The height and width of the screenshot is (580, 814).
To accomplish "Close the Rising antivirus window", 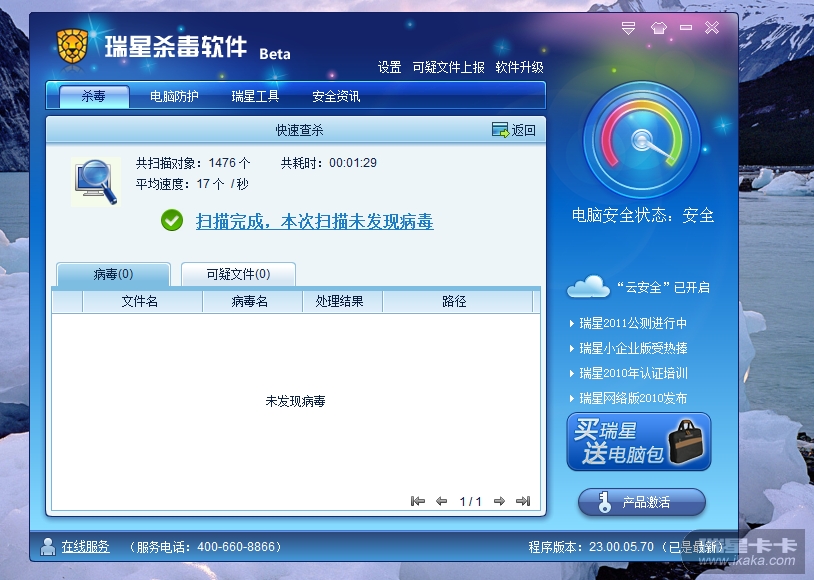I will [x=712, y=28].
